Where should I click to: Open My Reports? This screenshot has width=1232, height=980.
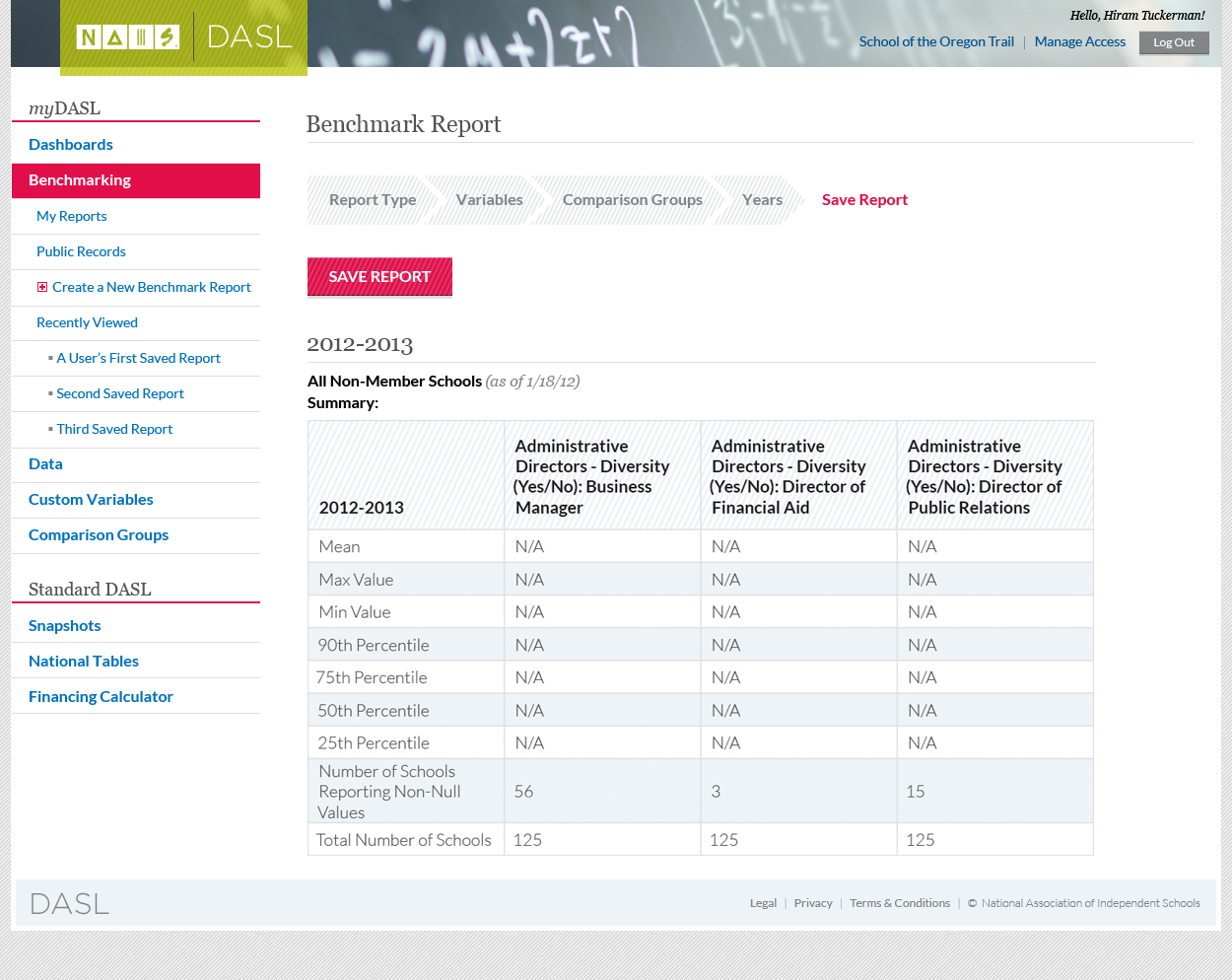click(x=72, y=216)
